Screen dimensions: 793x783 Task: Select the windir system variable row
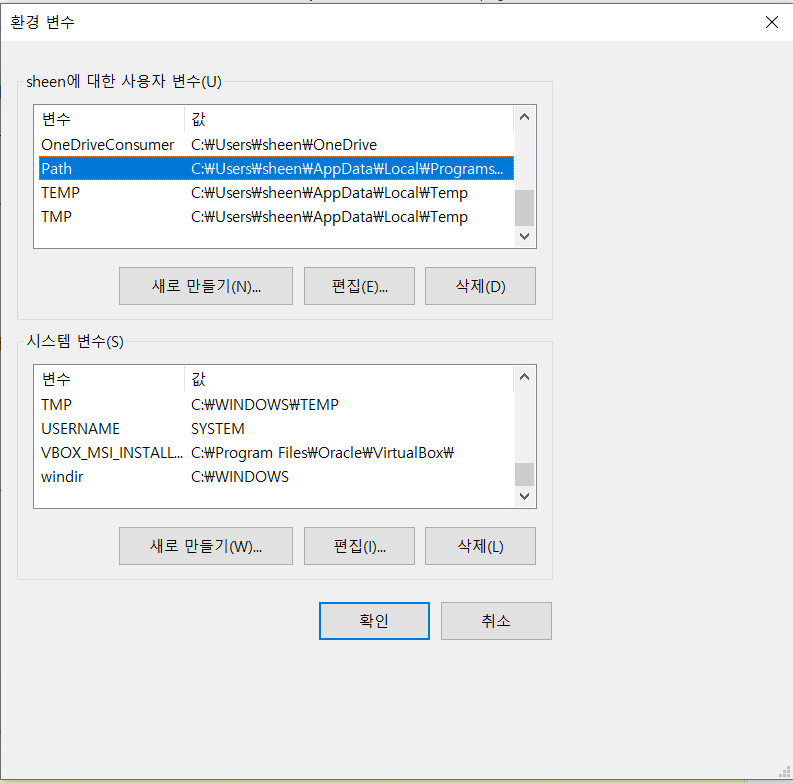[x=276, y=476]
